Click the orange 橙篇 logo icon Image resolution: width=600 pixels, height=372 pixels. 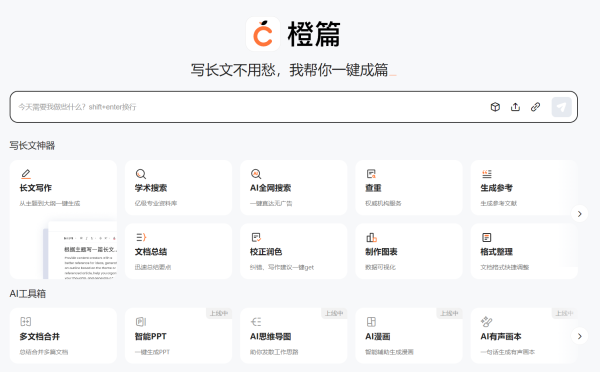click(x=263, y=34)
